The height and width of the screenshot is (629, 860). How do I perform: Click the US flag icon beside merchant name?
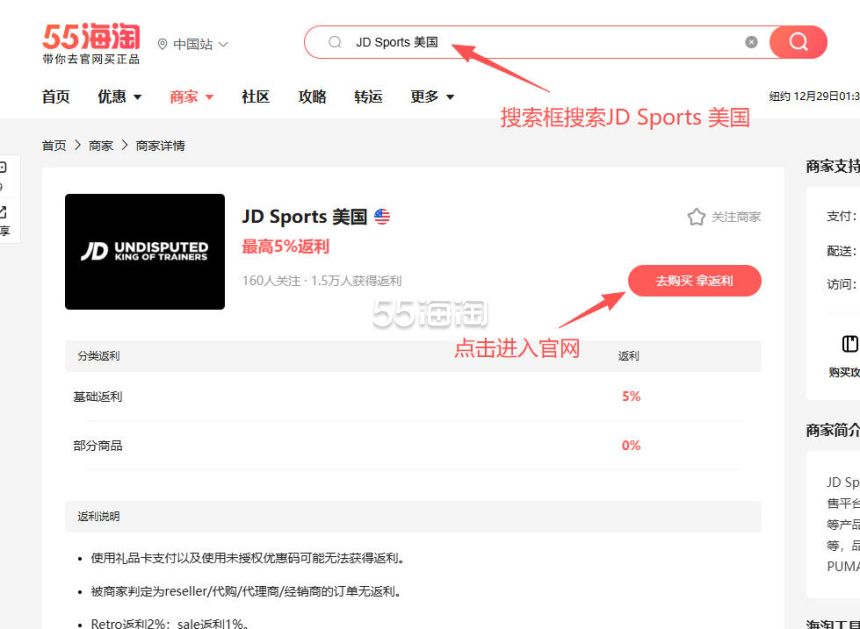[x=382, y=217]
